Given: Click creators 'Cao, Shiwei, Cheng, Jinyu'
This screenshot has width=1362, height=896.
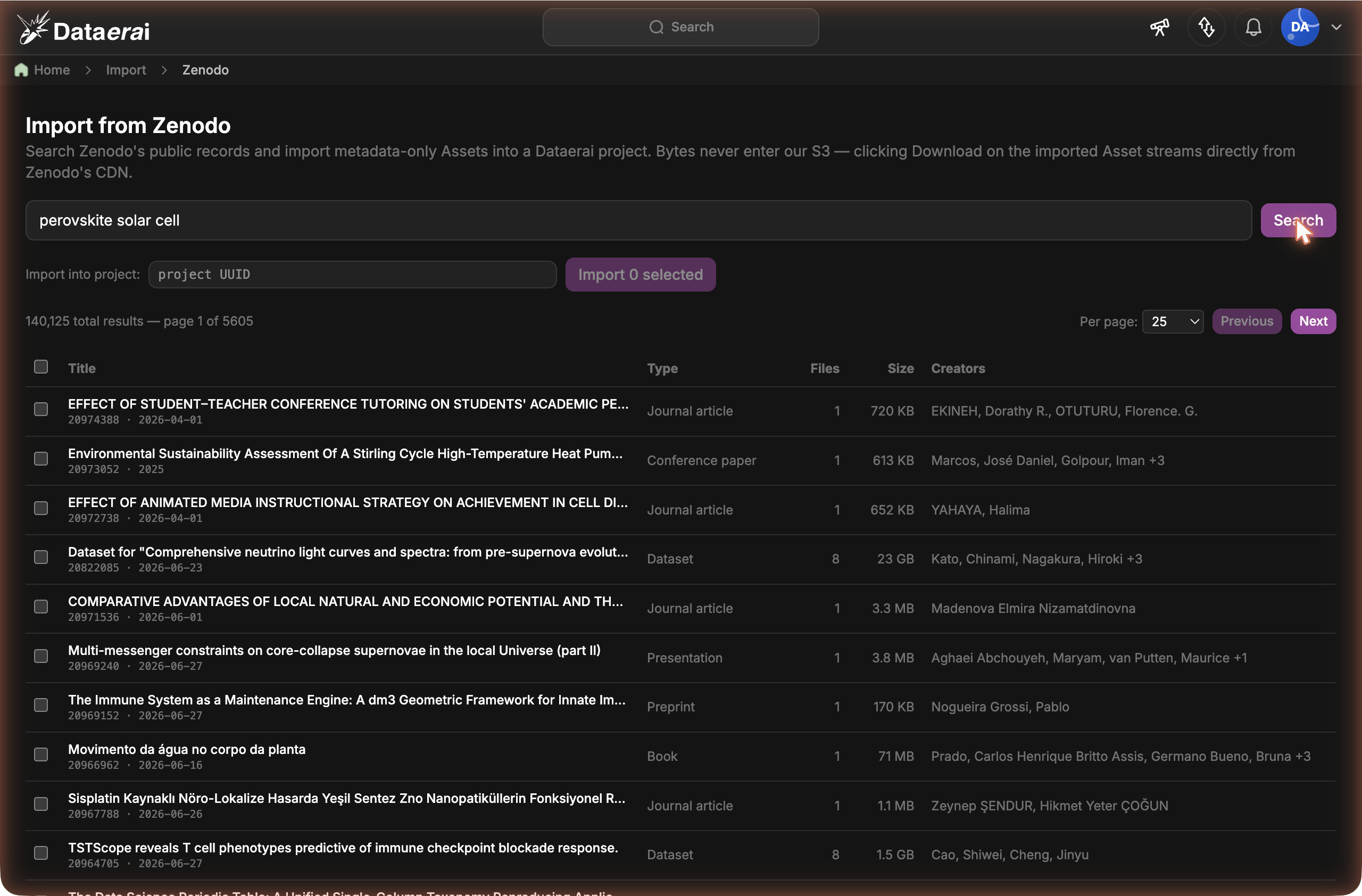Looking at the screenshot, I should [1009, 855].
